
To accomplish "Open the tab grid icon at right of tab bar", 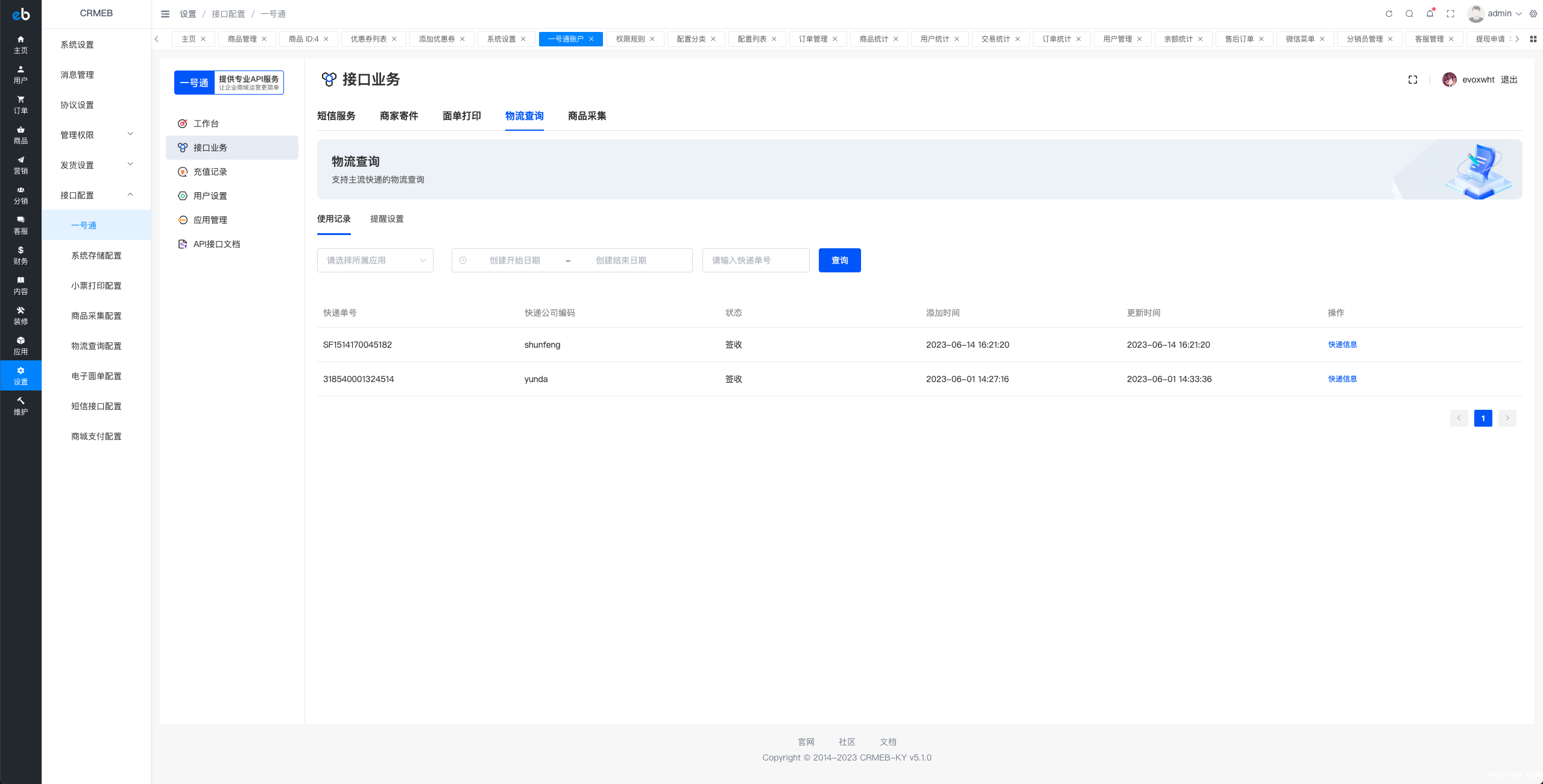I will click(1533, 39).
